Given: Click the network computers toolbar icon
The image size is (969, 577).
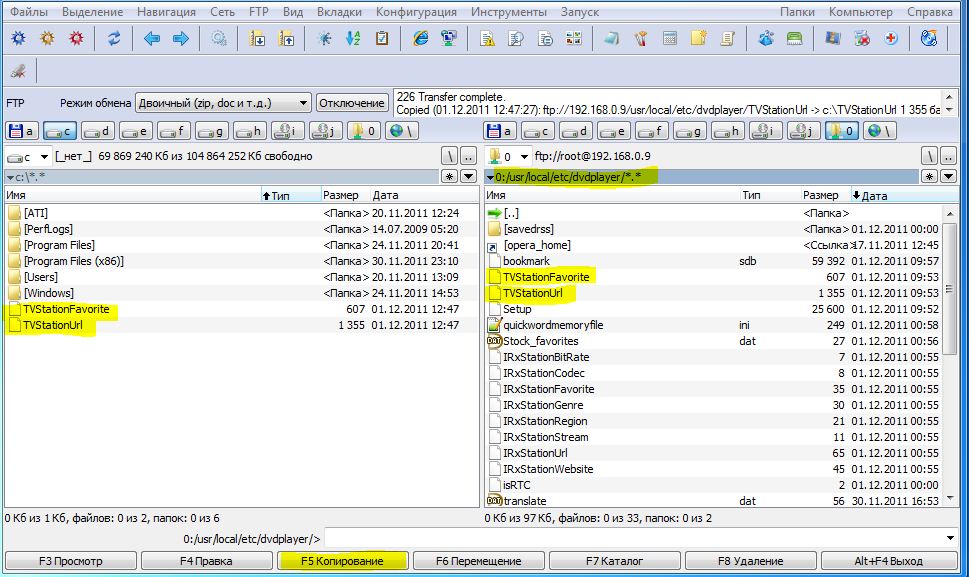Looking at the screenshot, I should tap(449, 38).
